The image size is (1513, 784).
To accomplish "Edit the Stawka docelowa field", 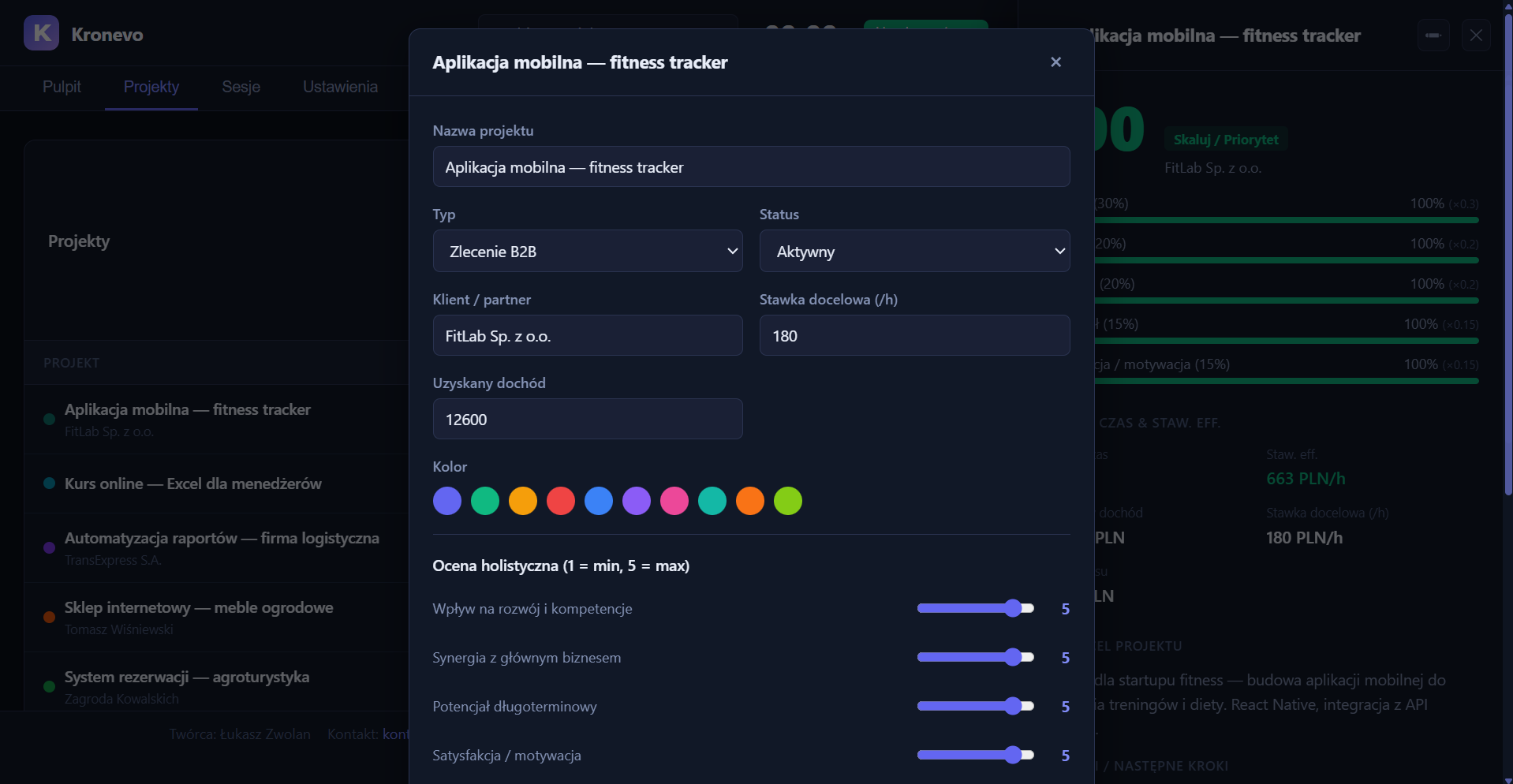I will click(914, 336).
